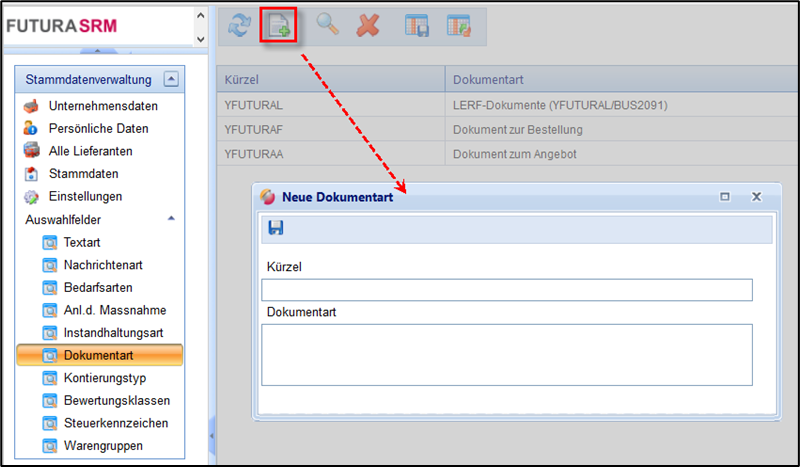Click the new document type icon
Screen dimensions: 800x467
click(279, 26)
